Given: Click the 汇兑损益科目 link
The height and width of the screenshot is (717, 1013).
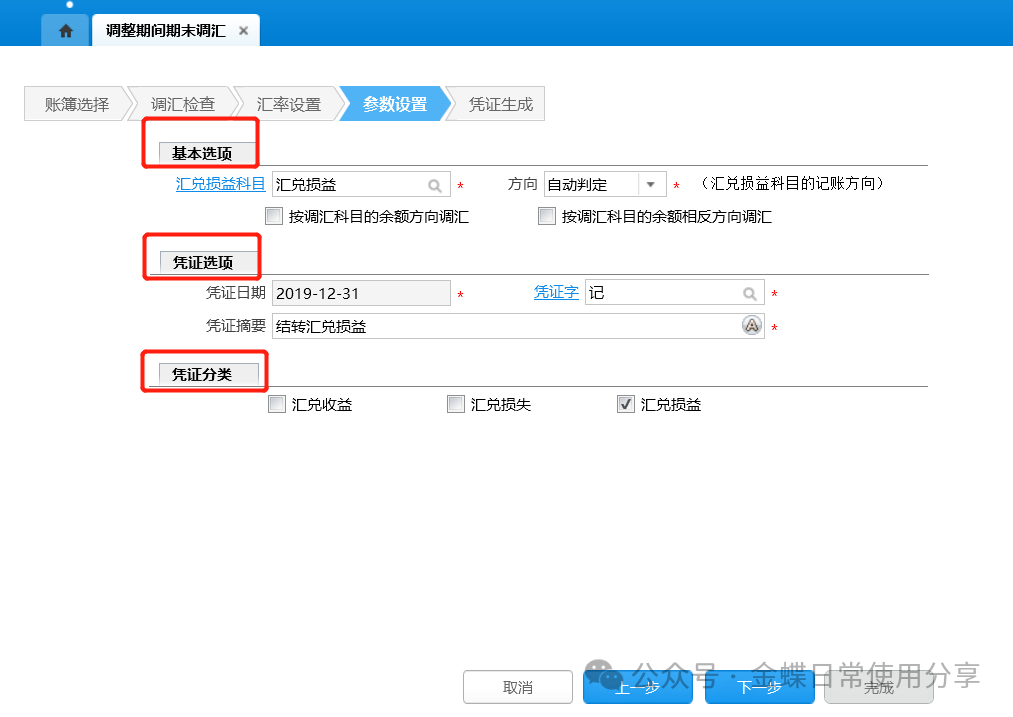Looking at the screenshot, I should [220, 184].
